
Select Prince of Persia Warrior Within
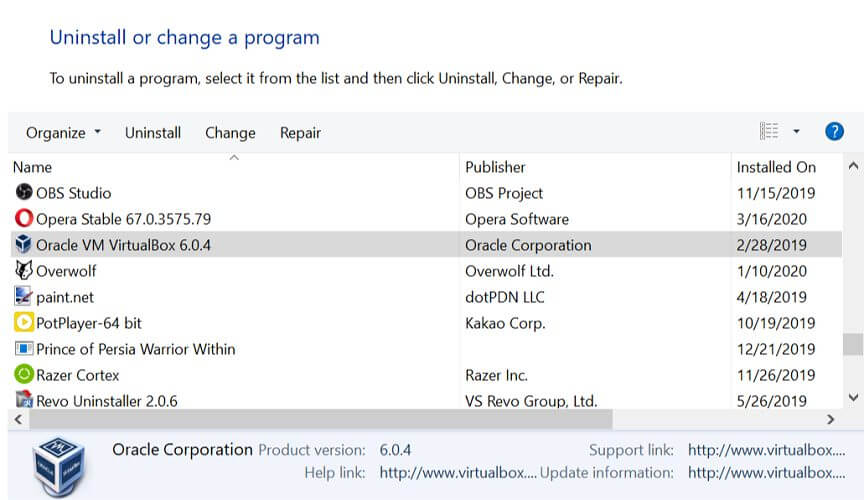click(136, 349)
